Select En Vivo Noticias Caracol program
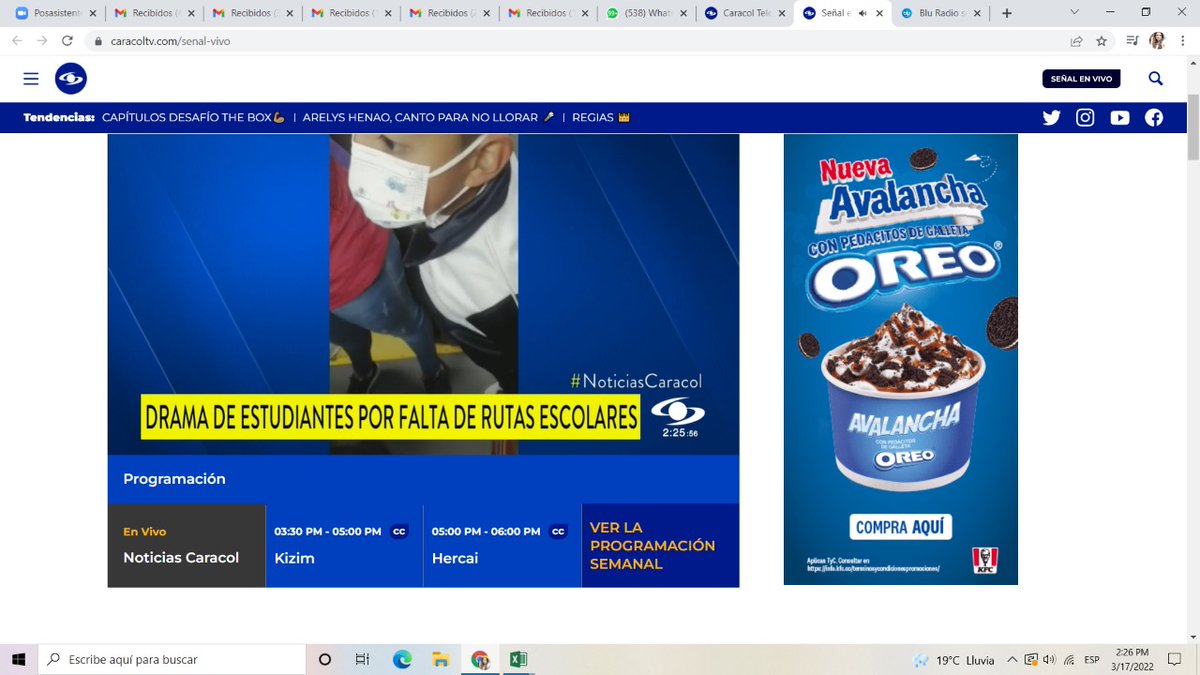This screenshot has width=1200, height=675. [x=186, y=546]
